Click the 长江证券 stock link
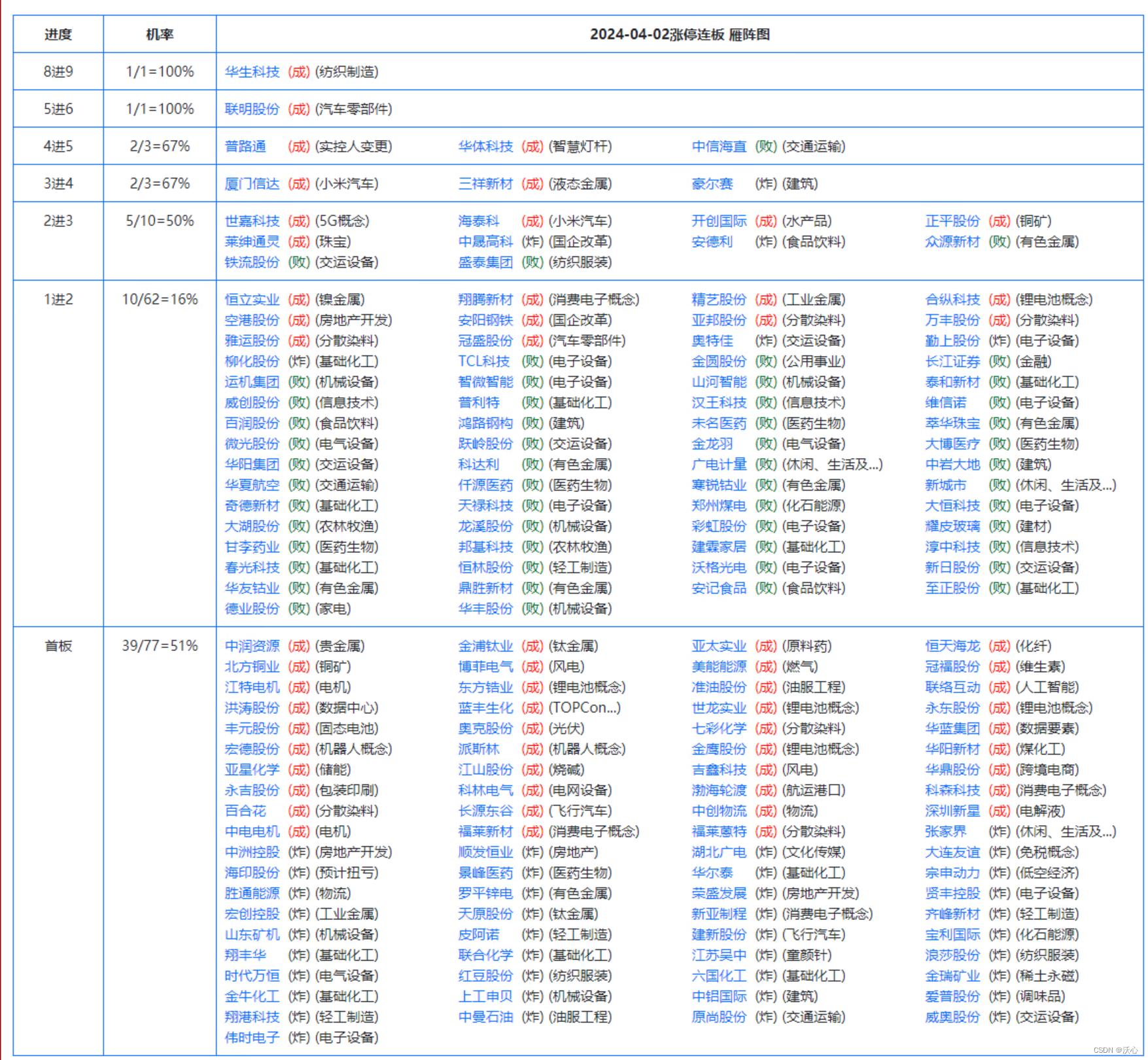Screen dimensions: 1148x1060 tap(952, 361)
